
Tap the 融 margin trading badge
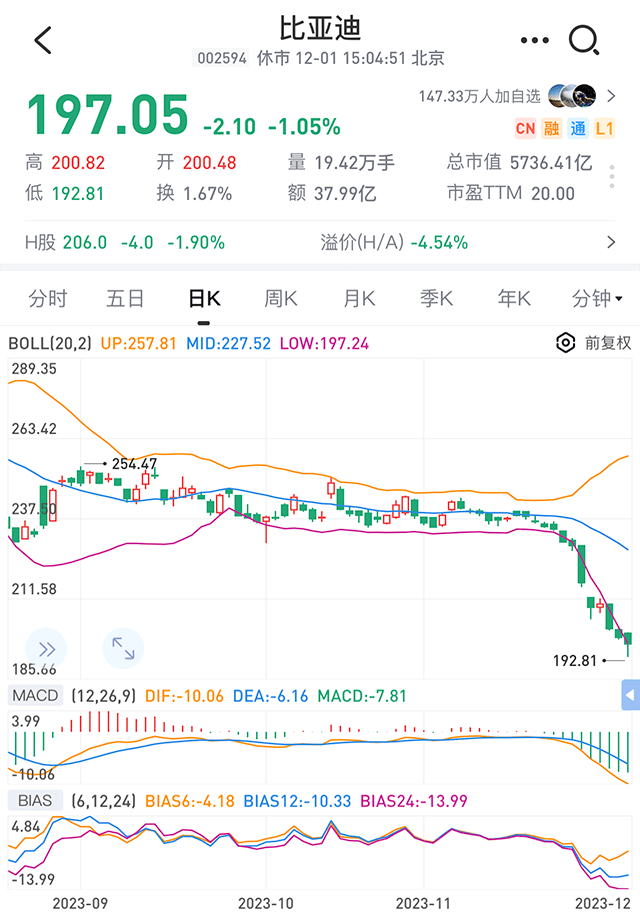click(x=552, y=128)
